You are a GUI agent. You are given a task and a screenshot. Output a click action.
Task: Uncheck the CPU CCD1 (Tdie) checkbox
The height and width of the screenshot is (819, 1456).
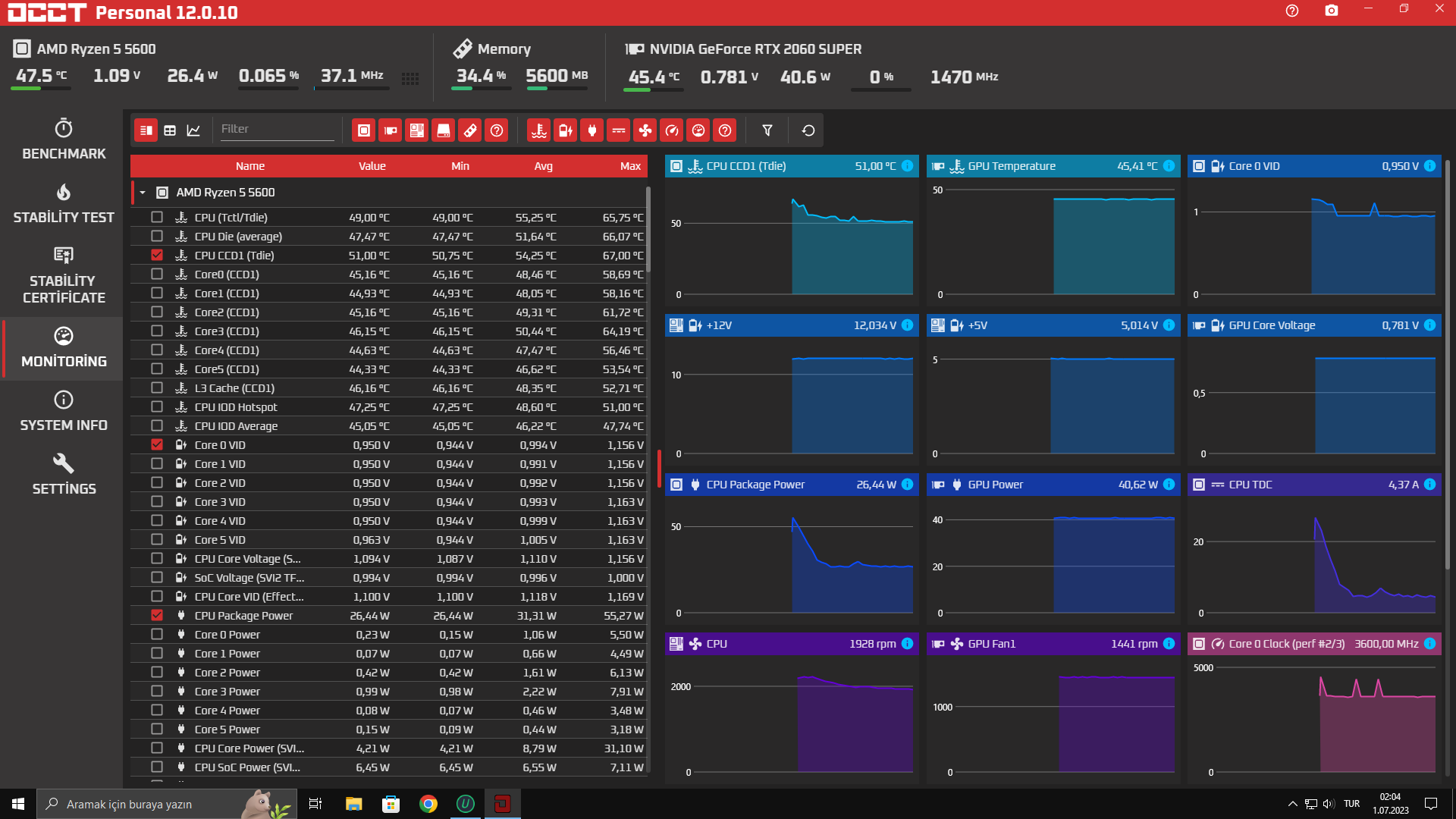(x=157, y=256)
